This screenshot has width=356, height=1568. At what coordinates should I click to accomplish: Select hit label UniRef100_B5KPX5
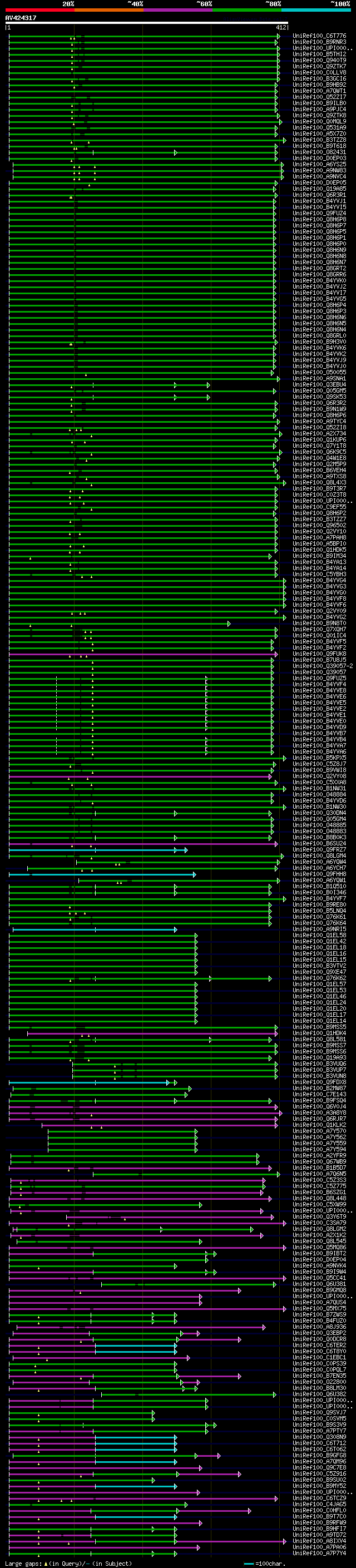319,758
